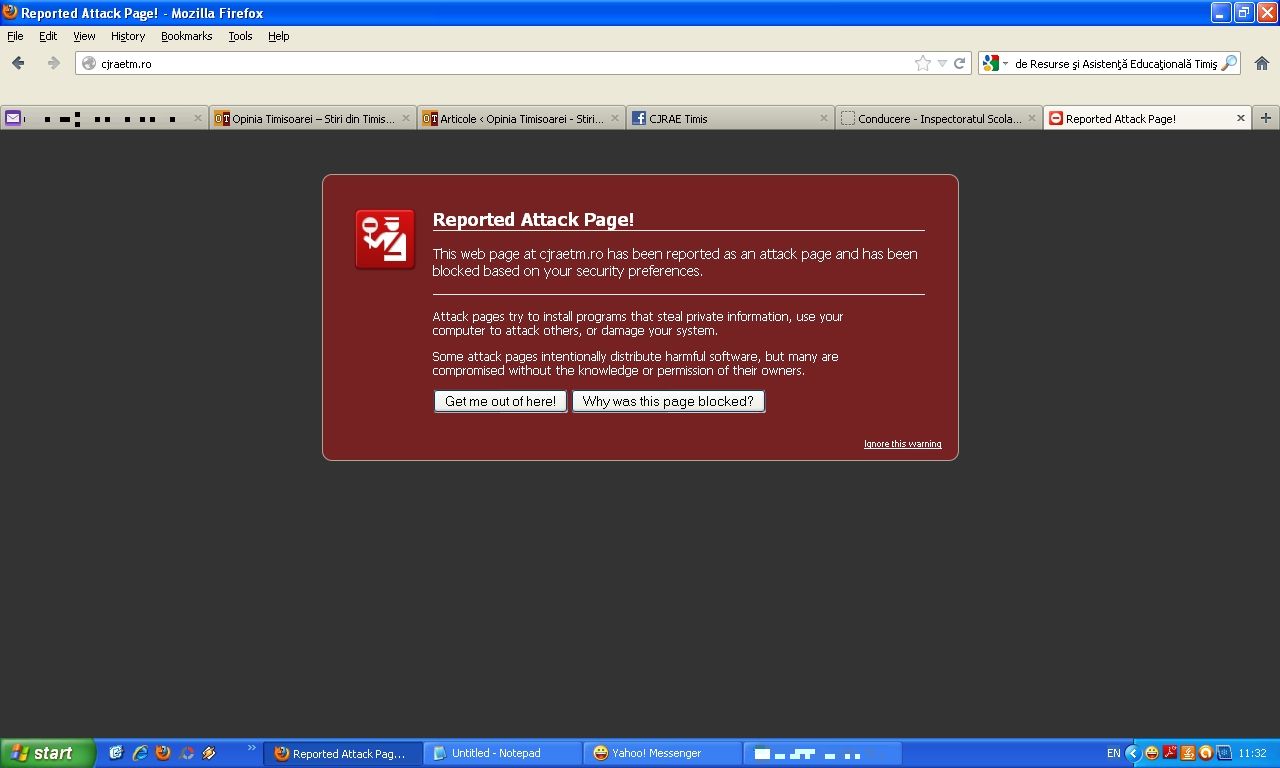Go to the Home page icon

click(x=1261, y=63)
